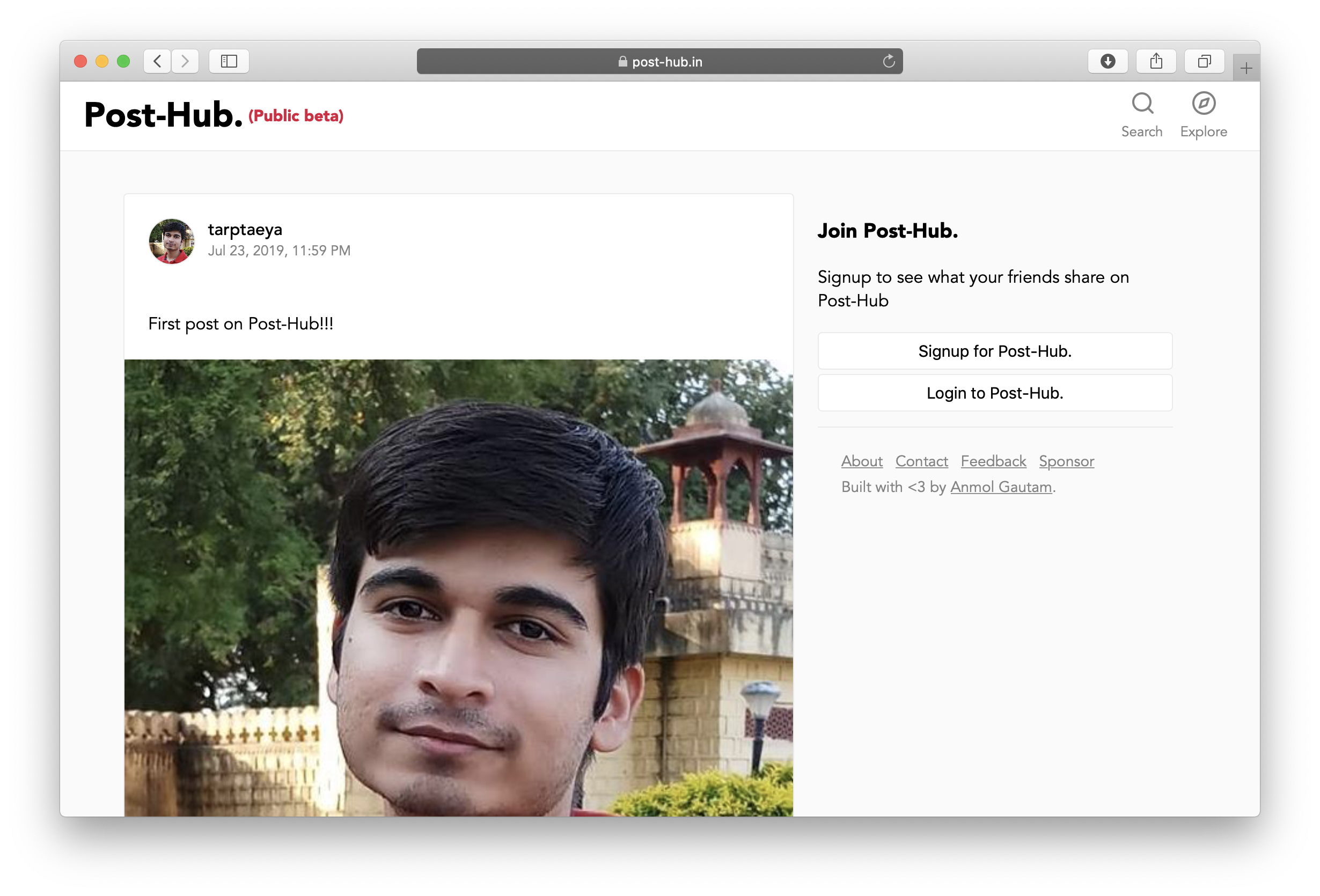Click the Signup for Post-Hub button

click(x=994, y=351)
